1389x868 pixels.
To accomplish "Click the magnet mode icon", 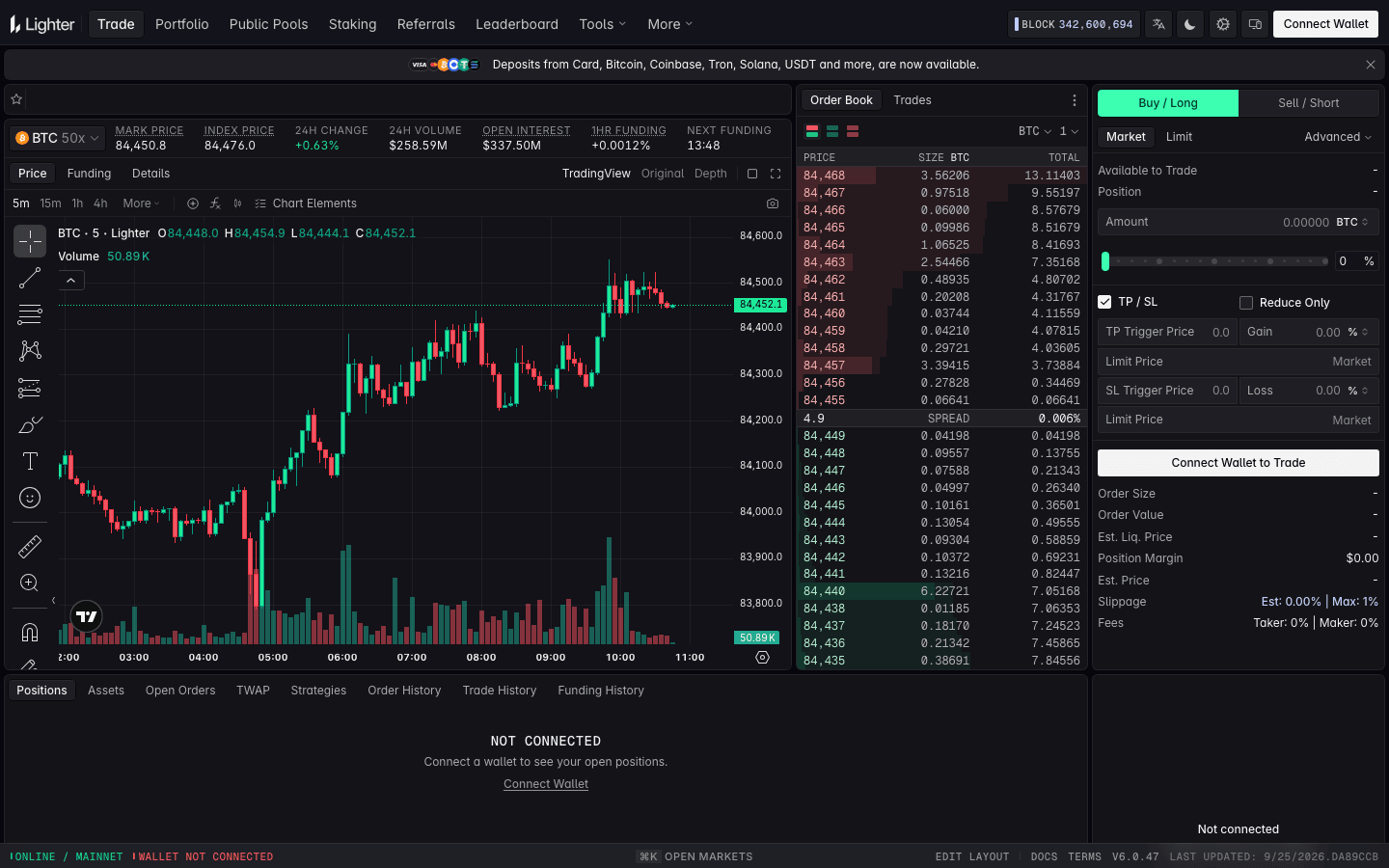I will pyautogui.click(x=30, y=633).
